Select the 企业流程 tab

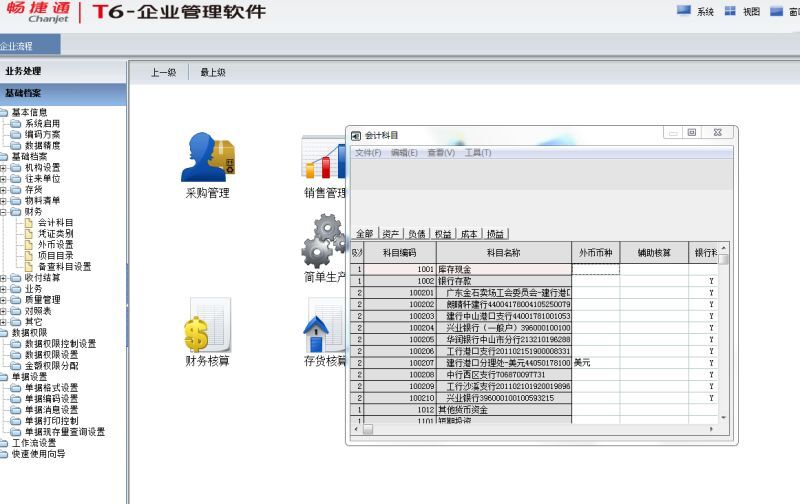[x=30, y=45]
